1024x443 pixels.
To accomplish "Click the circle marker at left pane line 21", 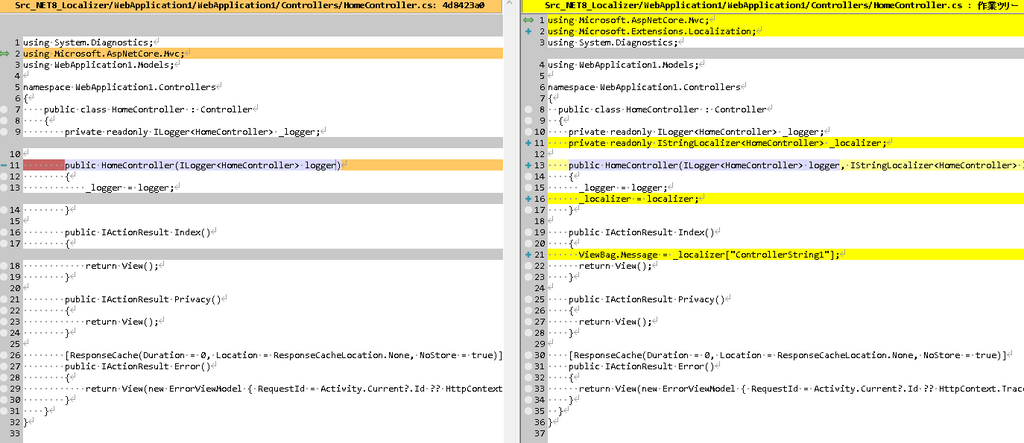I will point(5,299).
